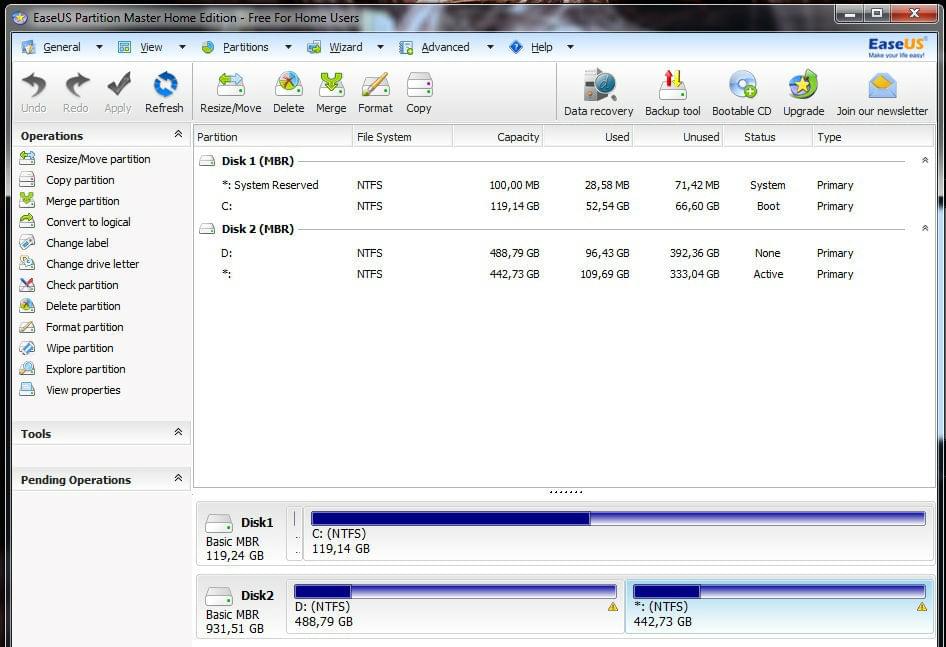The image size is (946, 647).
Task: Expand the Partitions menu dropdown arrow
Action: [288, 47]
